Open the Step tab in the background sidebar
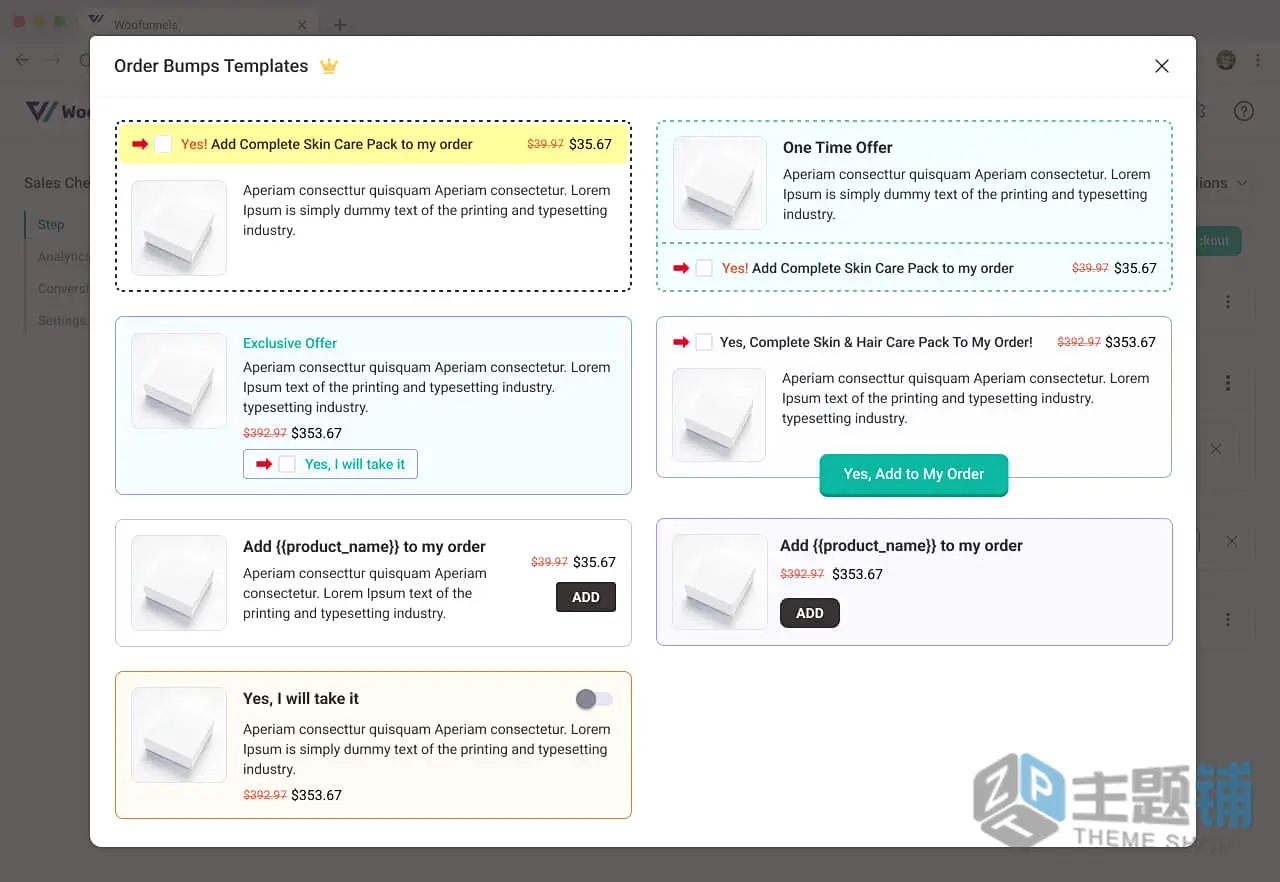The image size is (1280, 882). point(51,225)
